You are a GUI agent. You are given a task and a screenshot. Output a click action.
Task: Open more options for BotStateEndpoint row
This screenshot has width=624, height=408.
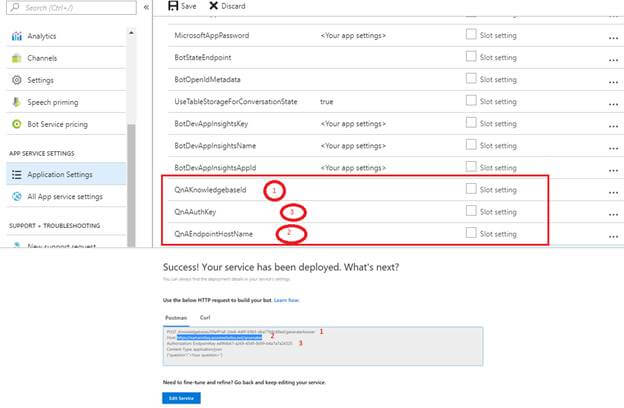click(x=613, y=60)
